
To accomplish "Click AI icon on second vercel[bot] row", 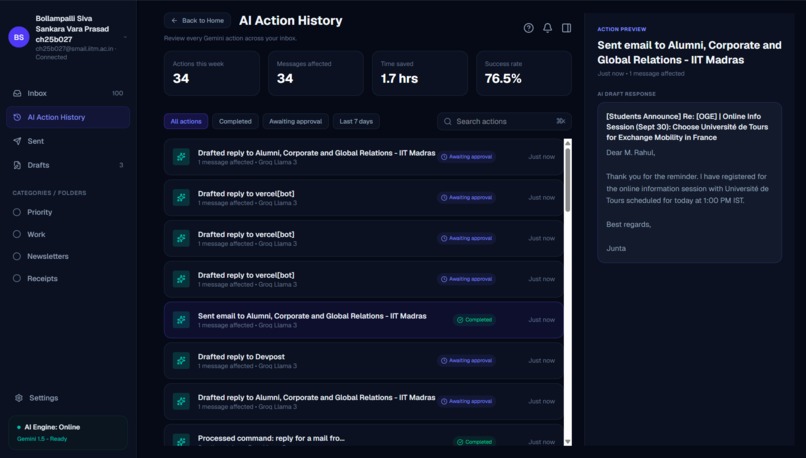I will (181, 238).
